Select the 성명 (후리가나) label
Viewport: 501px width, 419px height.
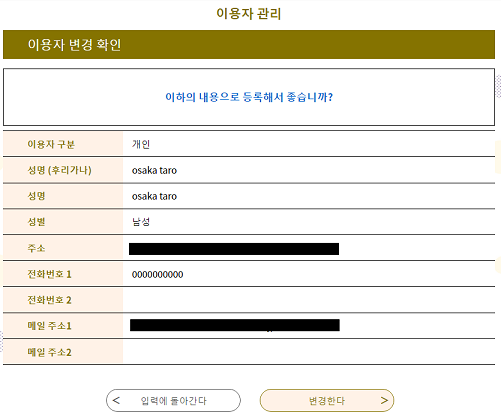(x=59, y=170)
